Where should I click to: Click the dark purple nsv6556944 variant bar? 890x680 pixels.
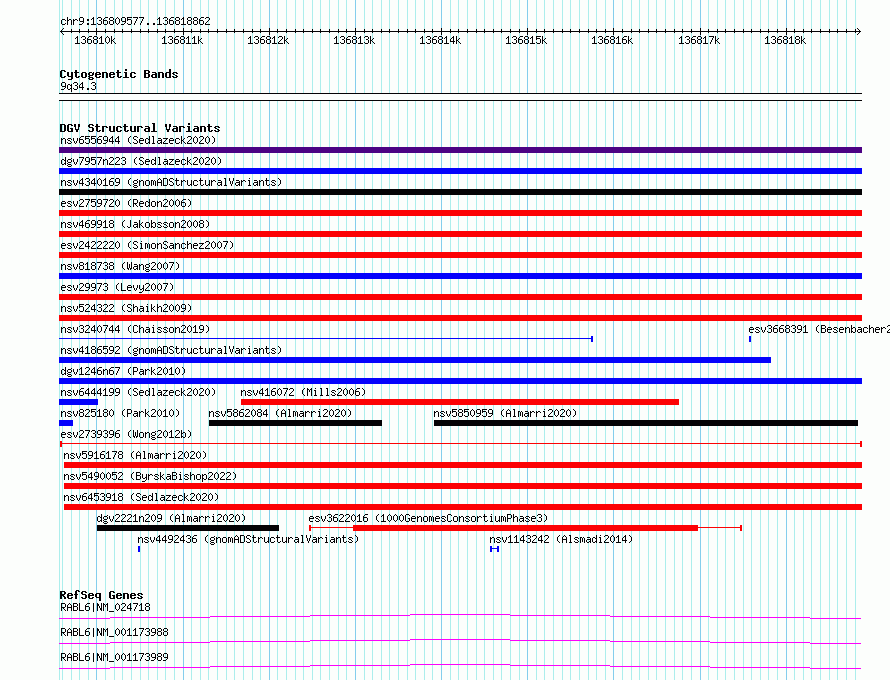460,150
